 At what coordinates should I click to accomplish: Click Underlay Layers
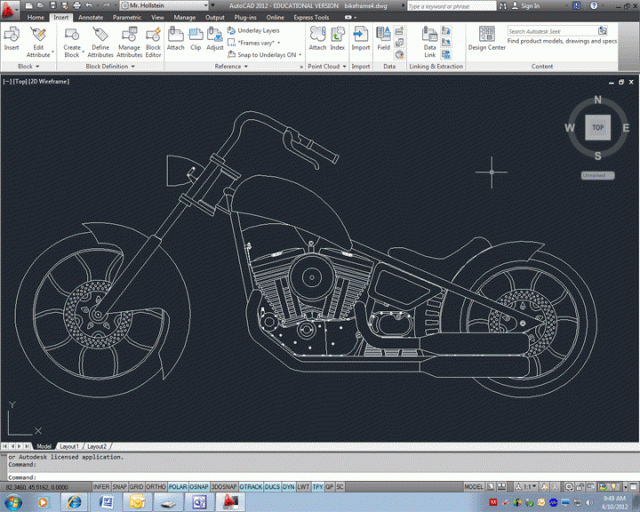253,30
